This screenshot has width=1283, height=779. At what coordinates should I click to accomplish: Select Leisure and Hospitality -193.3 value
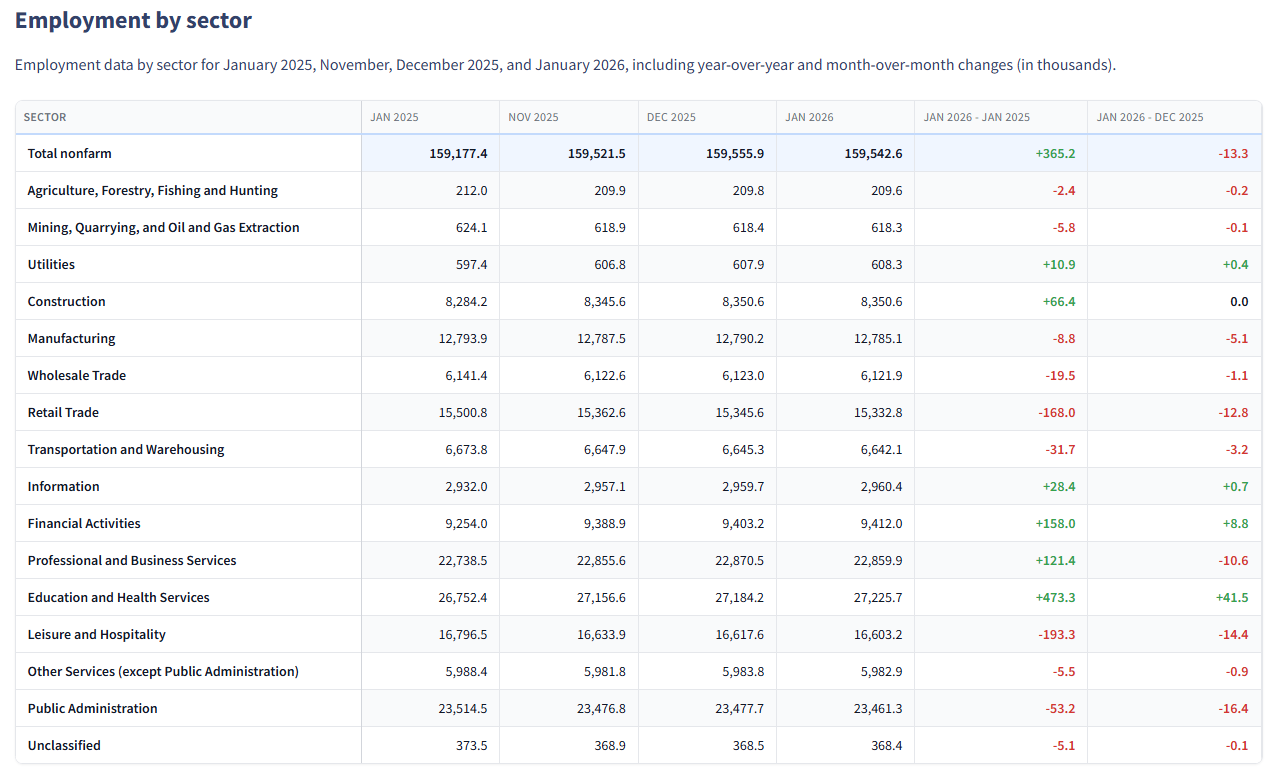pos(1056,635)
